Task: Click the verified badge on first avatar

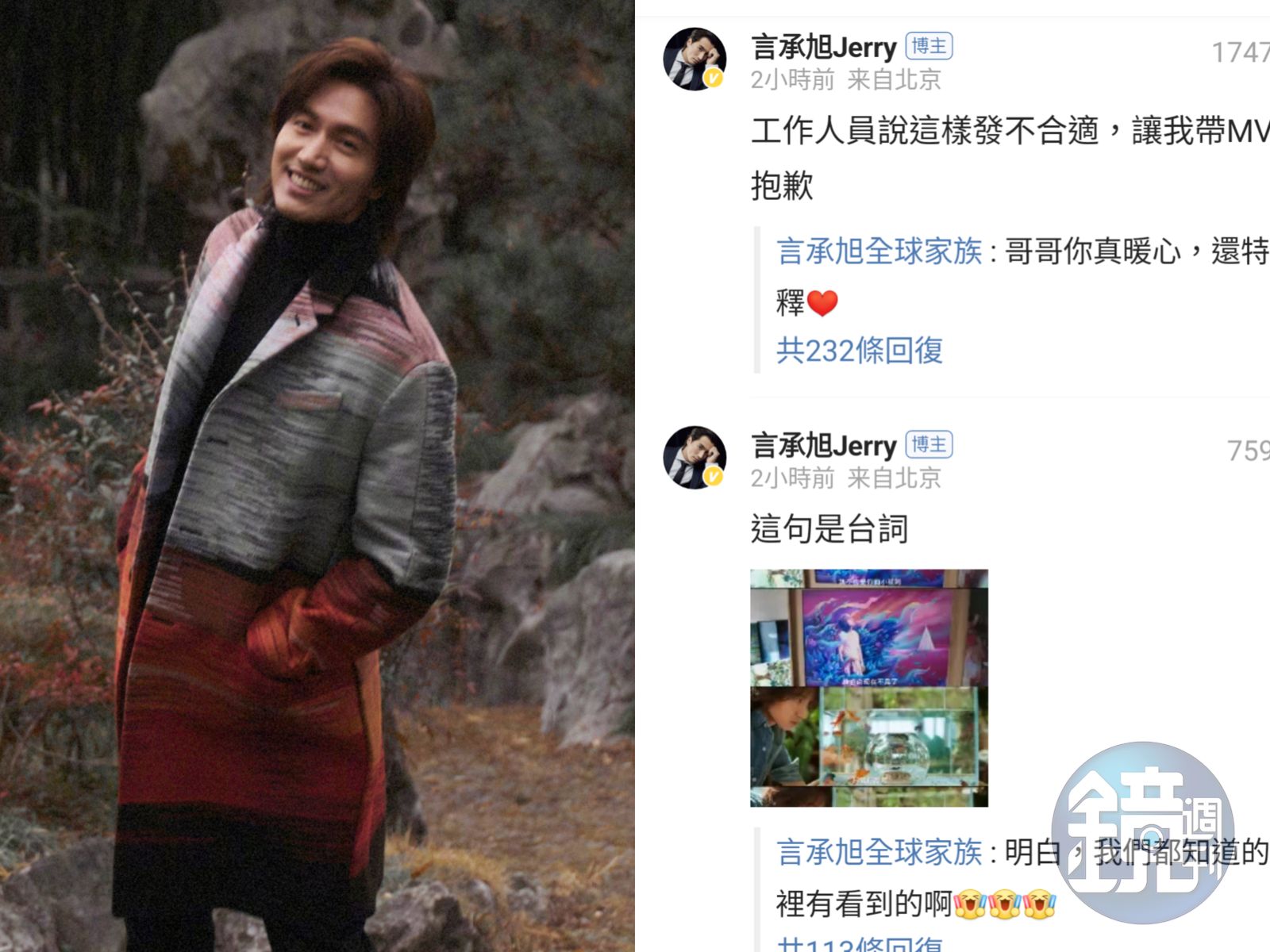Action: tap(714, 78)
